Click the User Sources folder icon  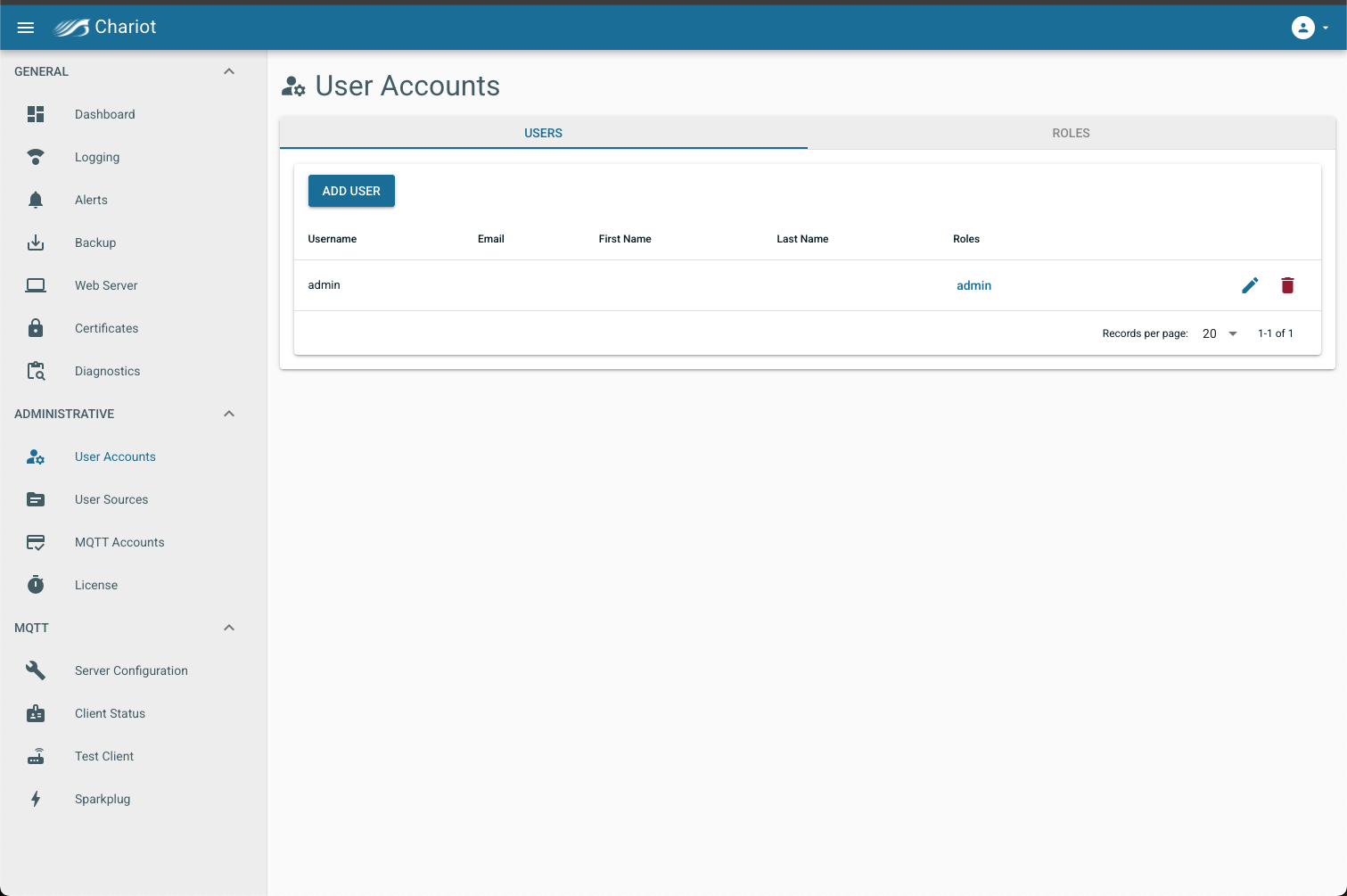click(x=36, y=499)
